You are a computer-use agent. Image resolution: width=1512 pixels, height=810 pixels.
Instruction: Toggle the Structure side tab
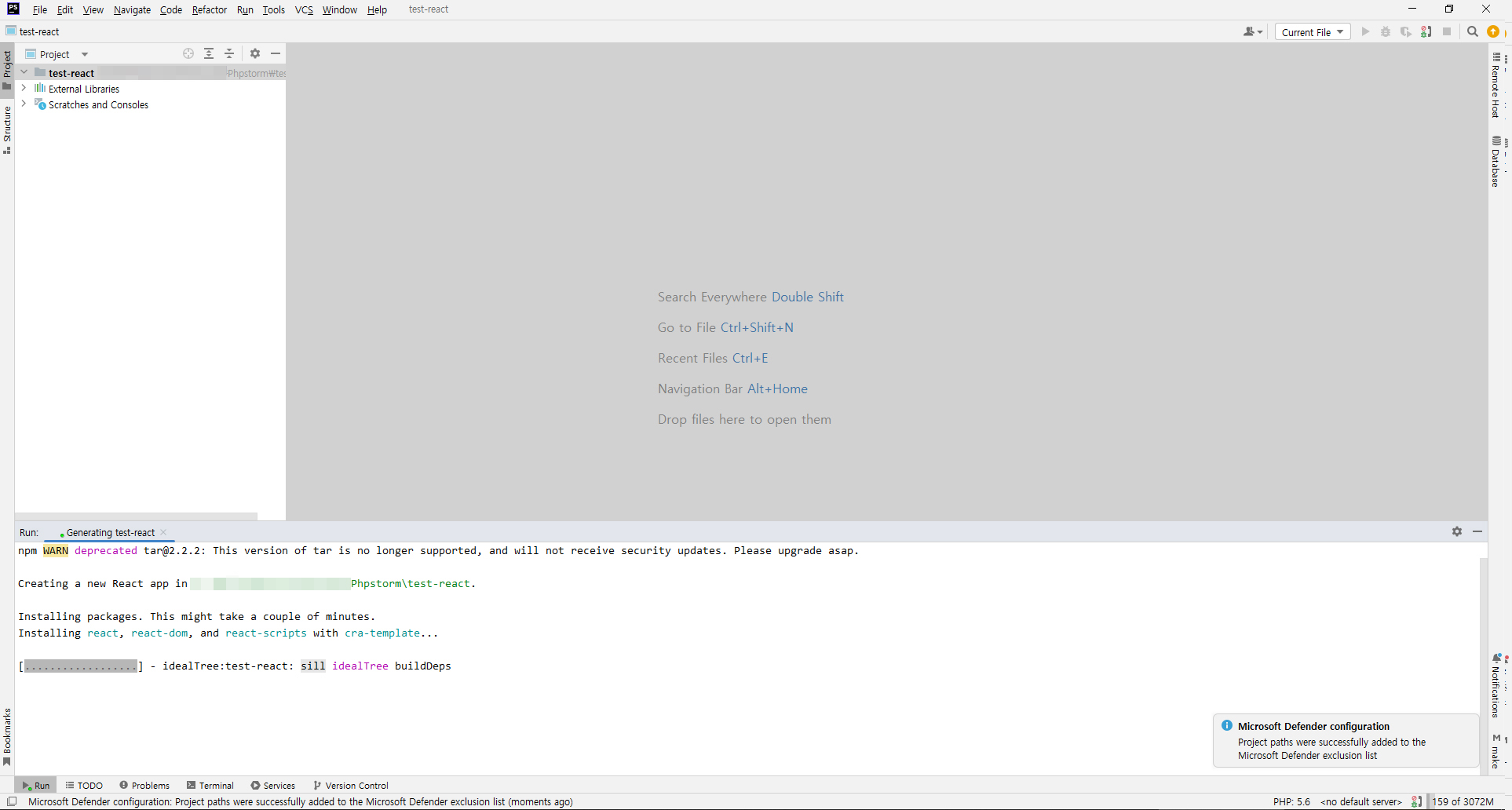[x=7, y=130]
